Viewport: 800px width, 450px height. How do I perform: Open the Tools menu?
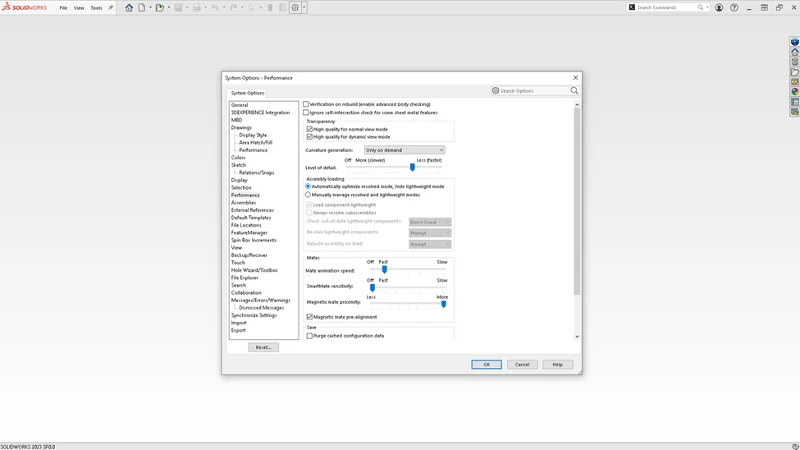[x=96, y=8]
